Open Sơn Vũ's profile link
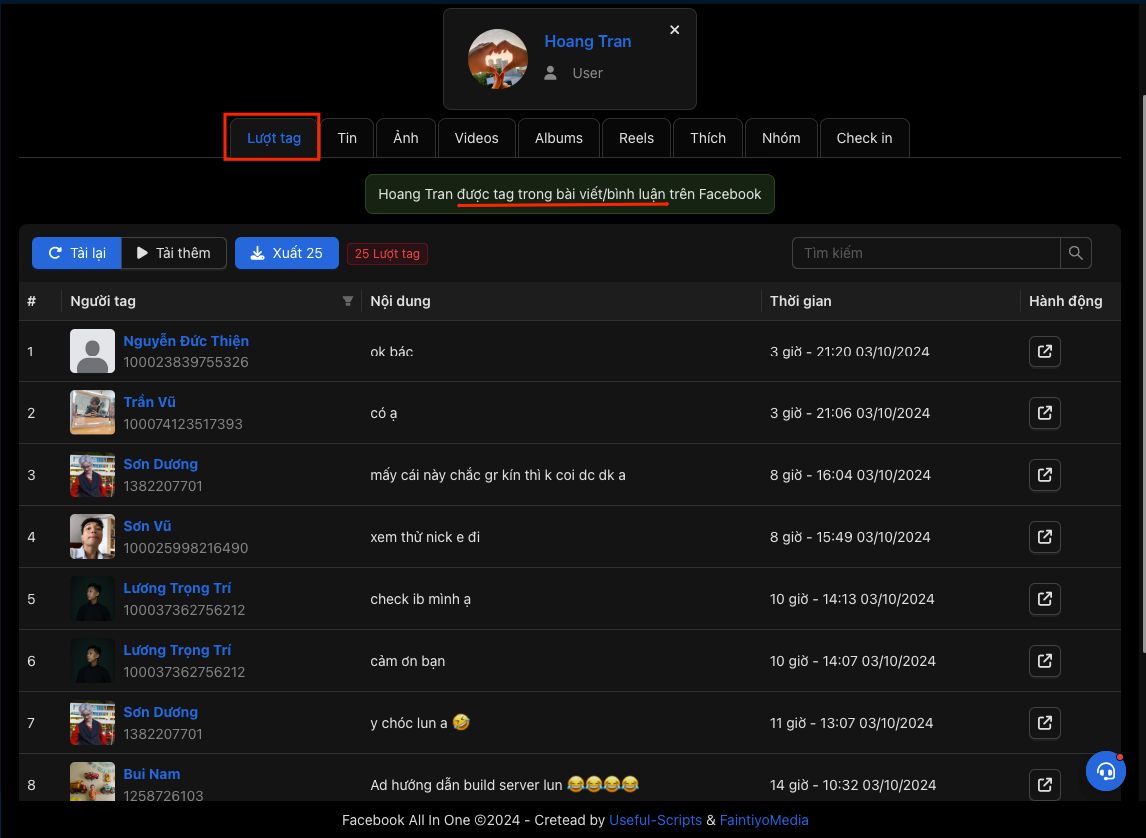 147,526
